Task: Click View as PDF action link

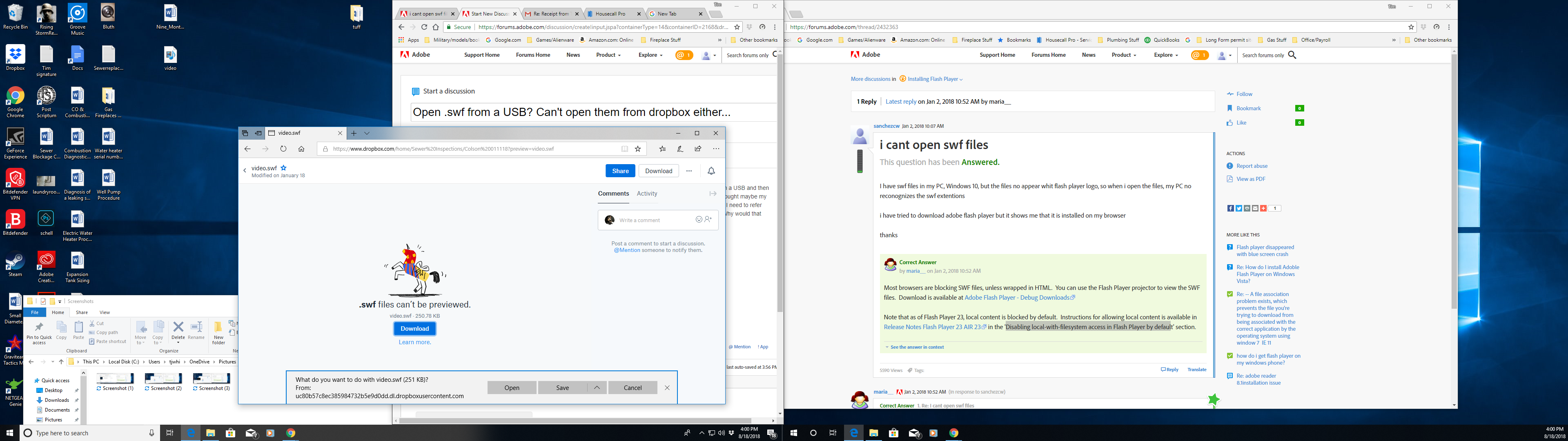Action: (1250, 179)
